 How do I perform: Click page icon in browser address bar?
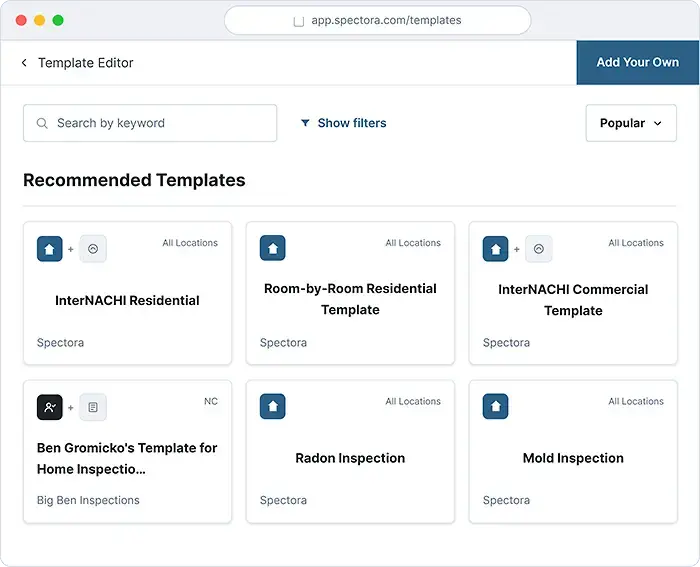click(299, 21)
